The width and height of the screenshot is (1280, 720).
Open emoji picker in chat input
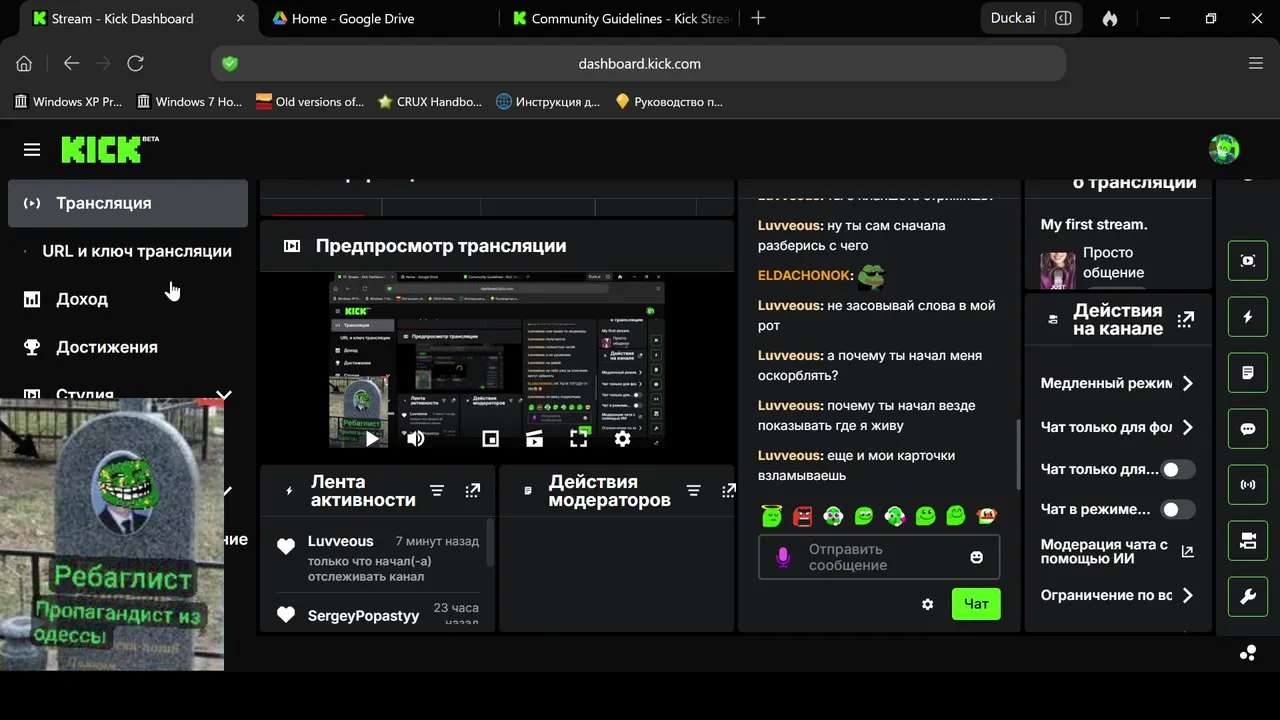coord(977,557)
